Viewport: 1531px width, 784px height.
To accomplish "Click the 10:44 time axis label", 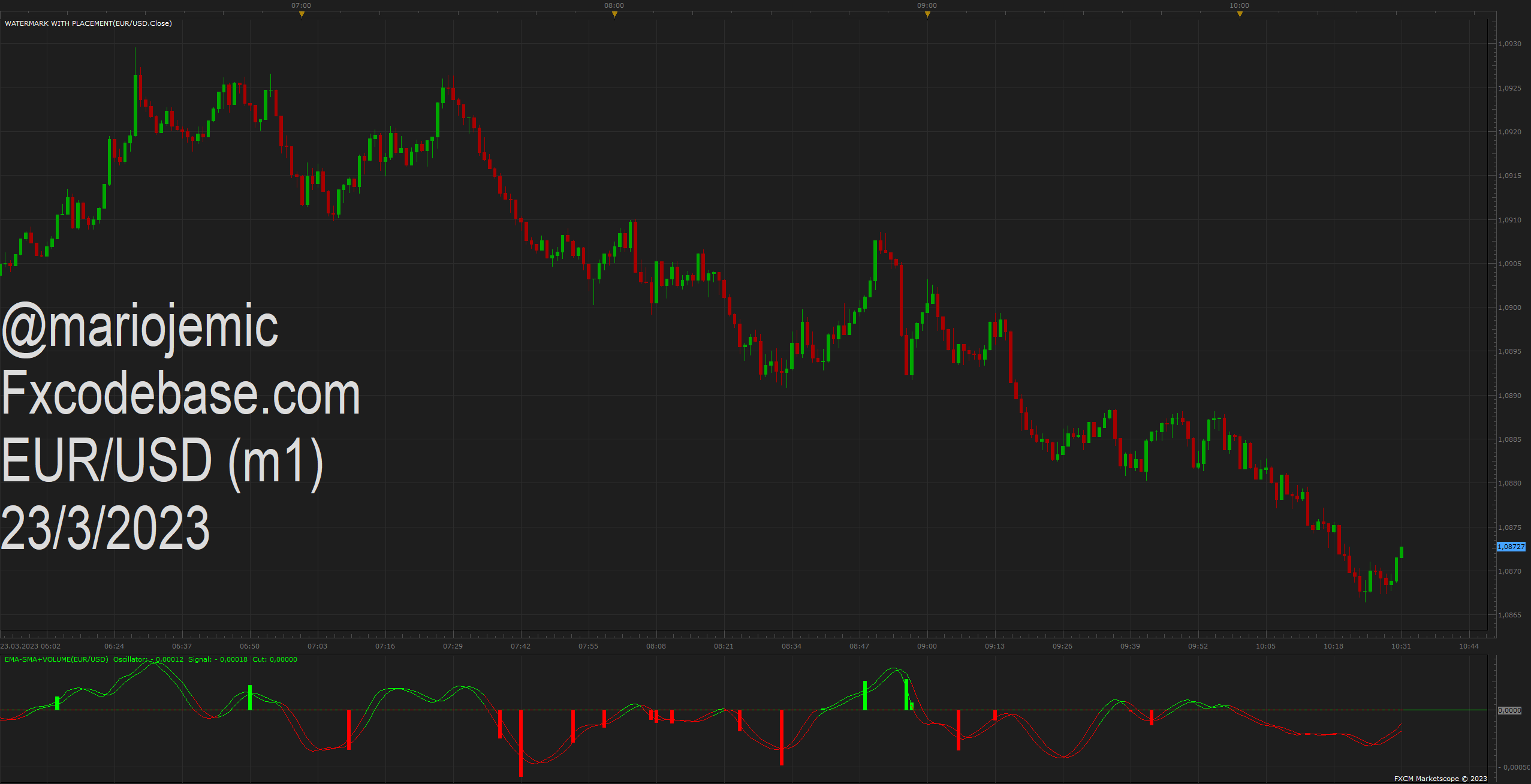I will pos(1469,646).
